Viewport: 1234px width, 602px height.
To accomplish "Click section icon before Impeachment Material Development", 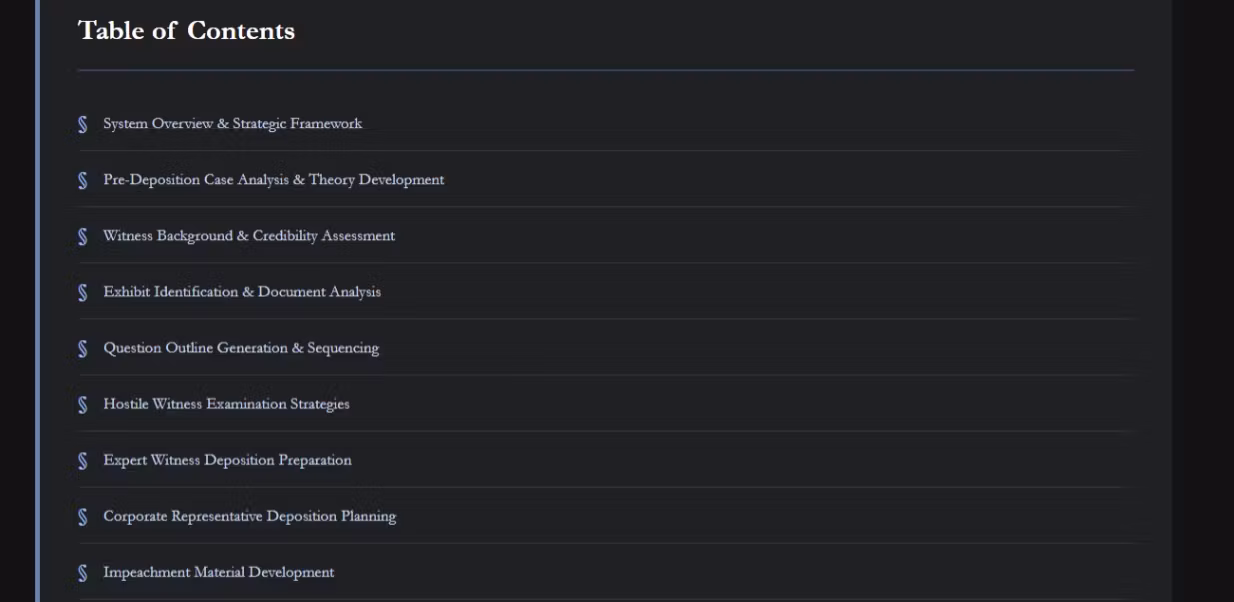I will click(x=83, y=572).
